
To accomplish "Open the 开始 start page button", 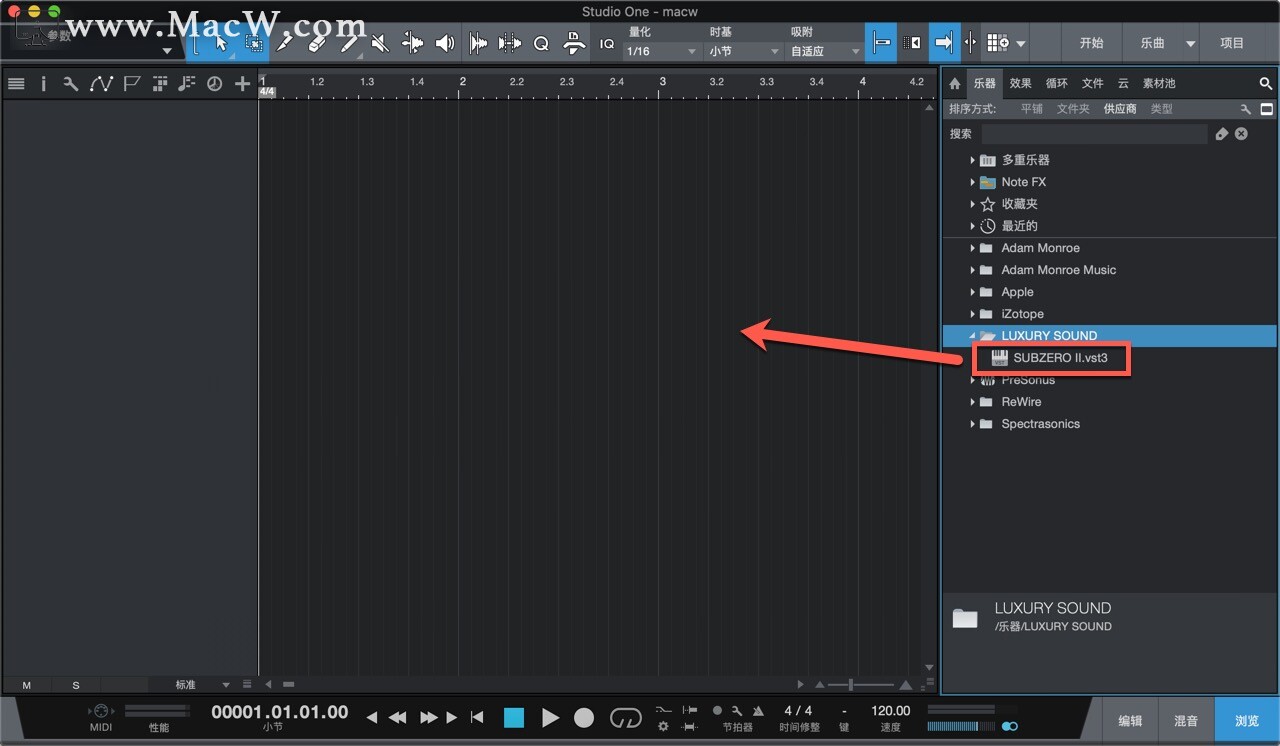I will [x=1091, y=44].
